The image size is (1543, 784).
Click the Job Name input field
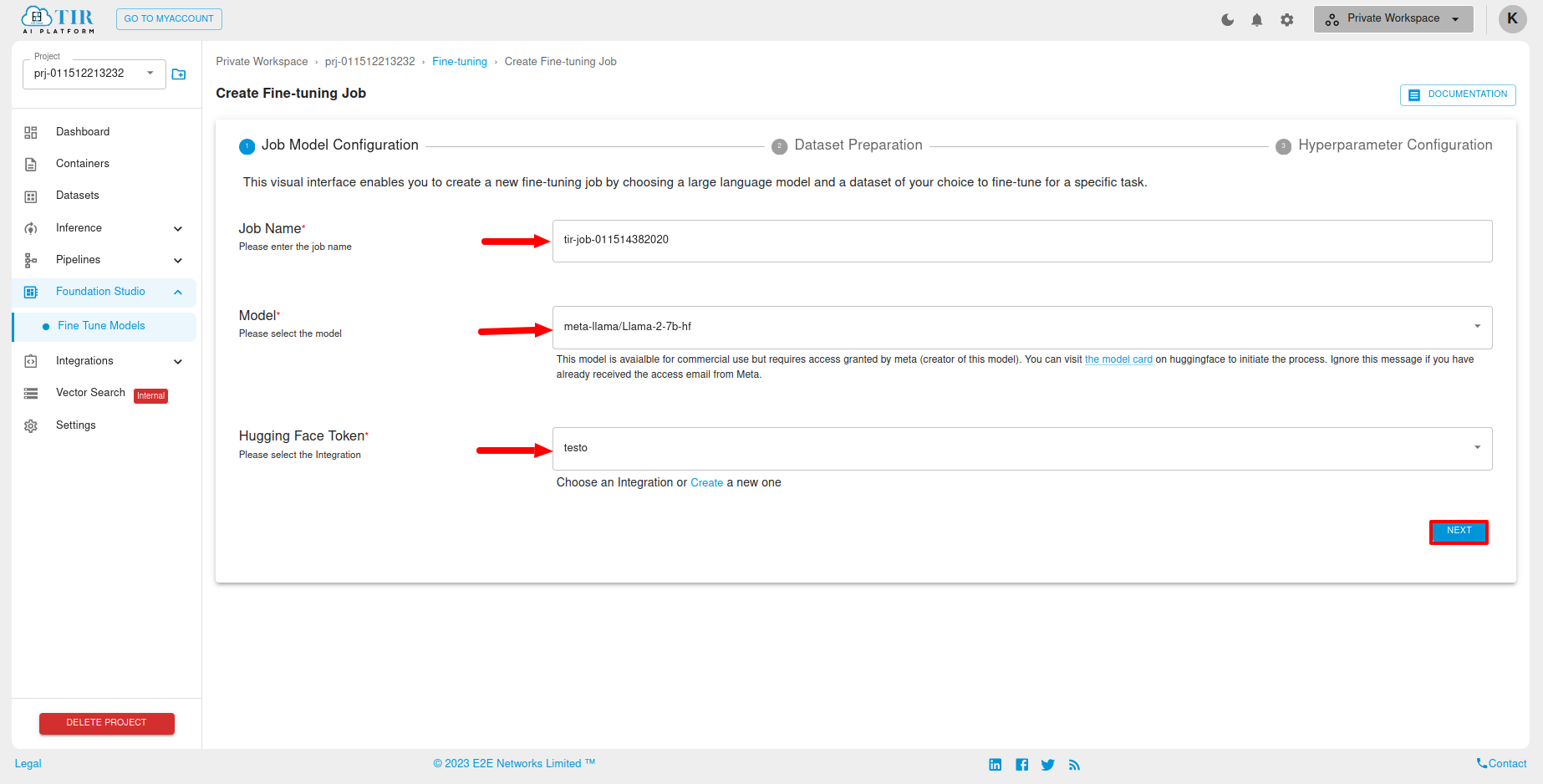click(1022, 241)
